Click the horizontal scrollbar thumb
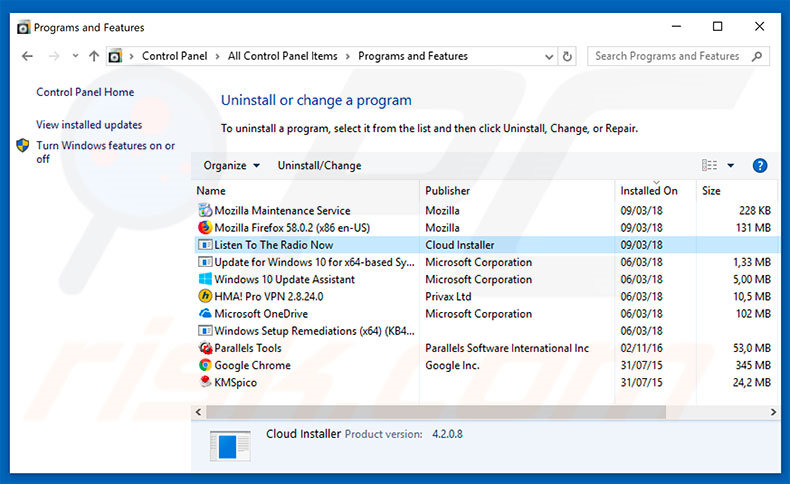This screenshot has width=790, height=484. [x=436, y=412]
